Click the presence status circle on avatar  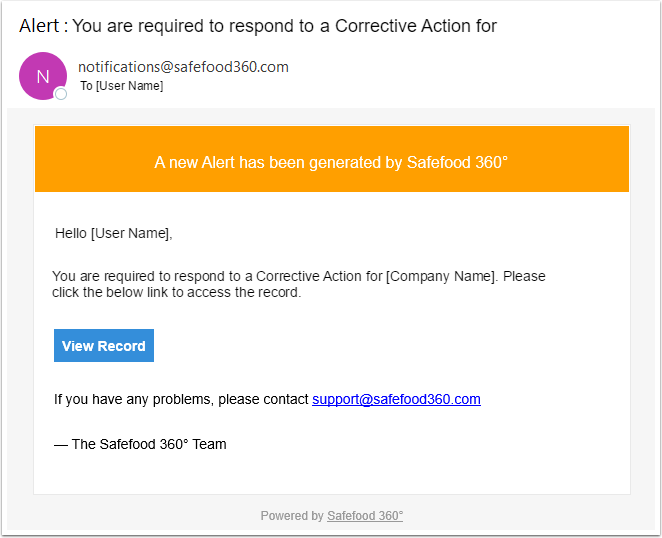pyautogui.click(x=60, y=94)
